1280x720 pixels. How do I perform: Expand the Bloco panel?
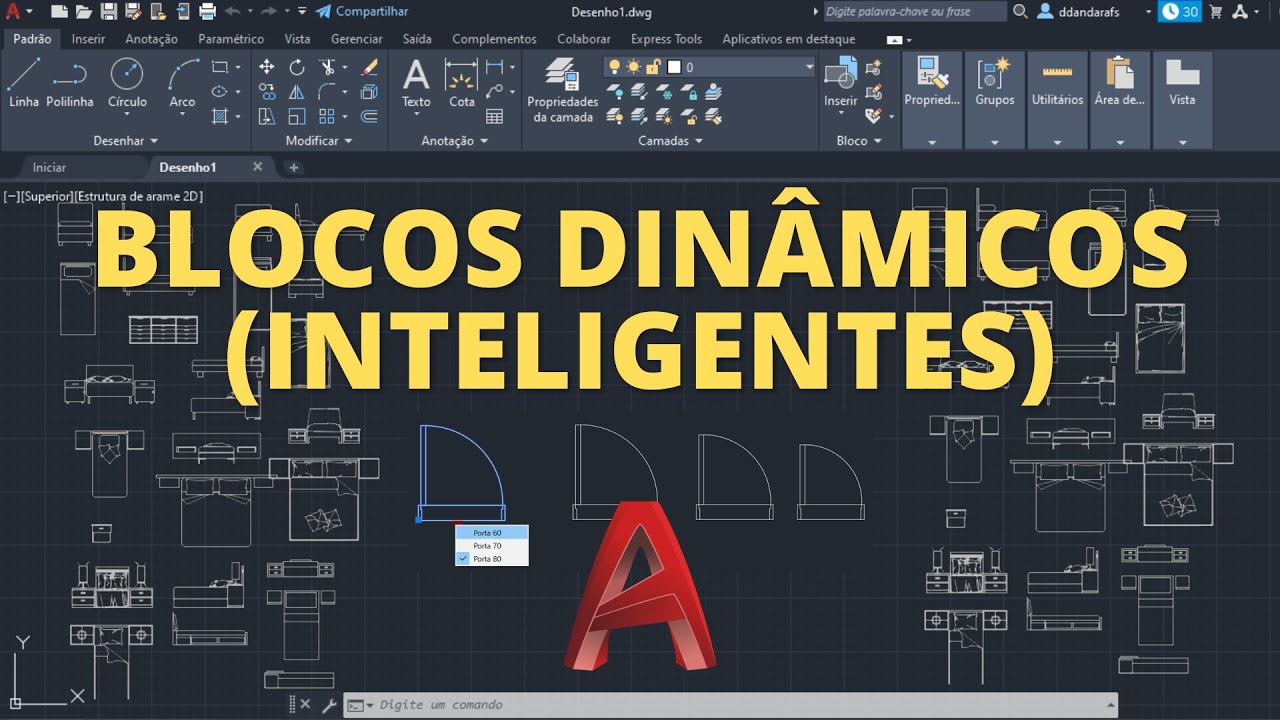(859, 141)
